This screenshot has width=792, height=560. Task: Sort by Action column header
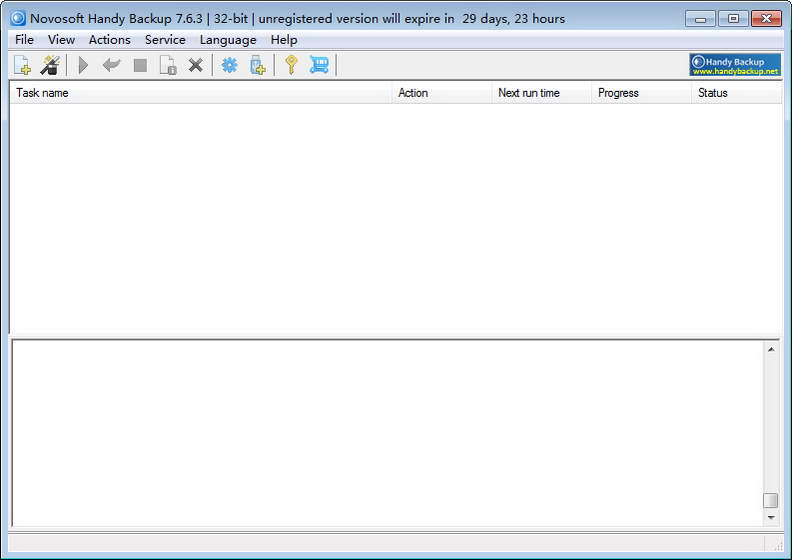click(442, 93)
